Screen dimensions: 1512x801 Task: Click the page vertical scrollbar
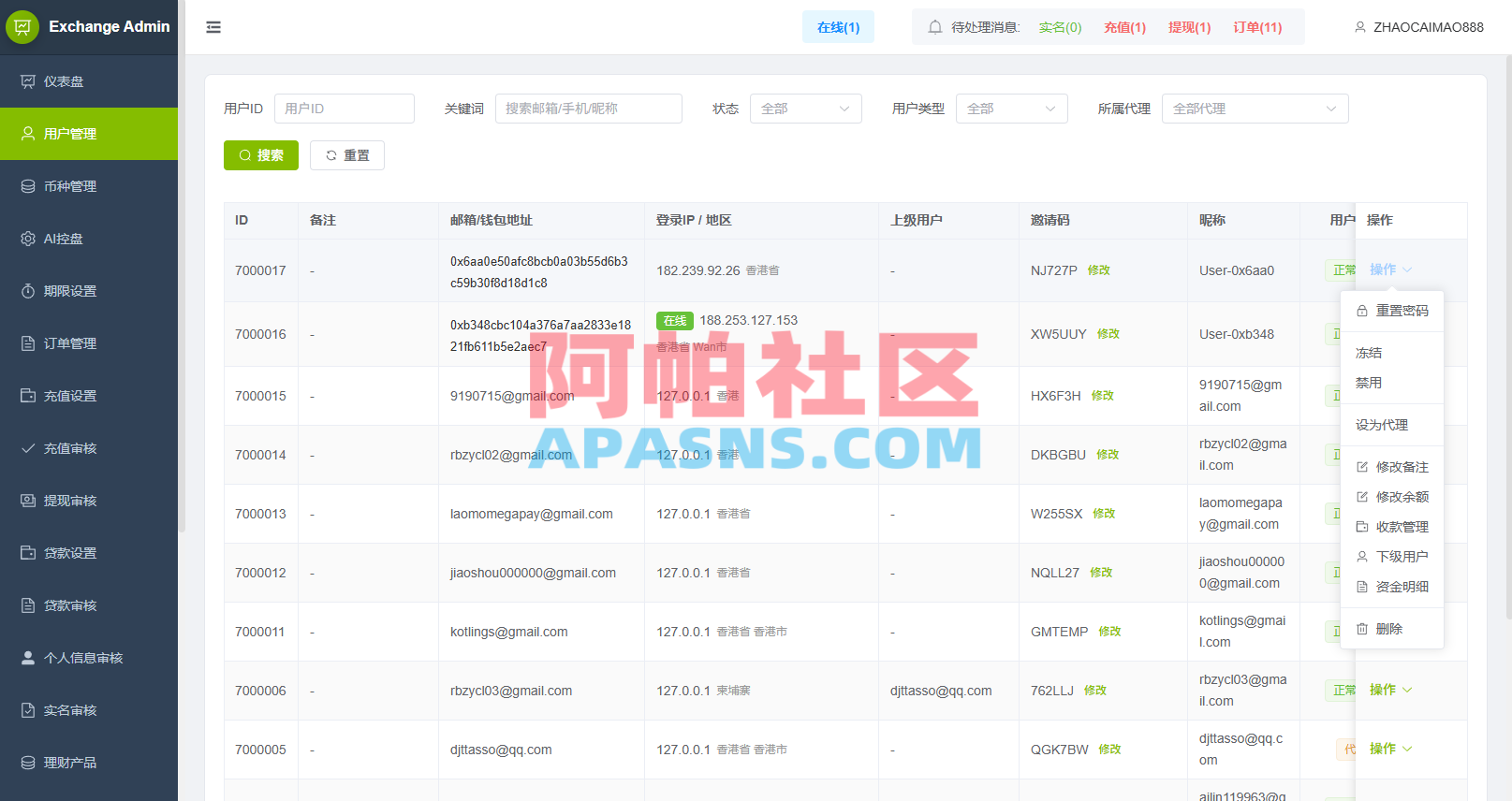[x=1507, y=337]
